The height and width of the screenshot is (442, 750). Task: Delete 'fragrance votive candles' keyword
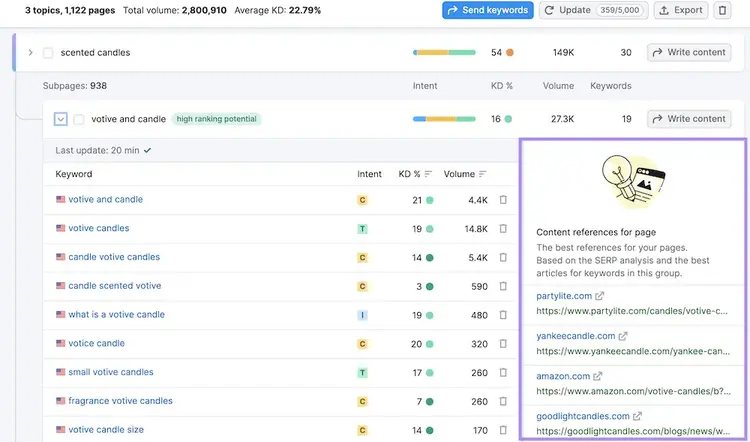point(503,401)
